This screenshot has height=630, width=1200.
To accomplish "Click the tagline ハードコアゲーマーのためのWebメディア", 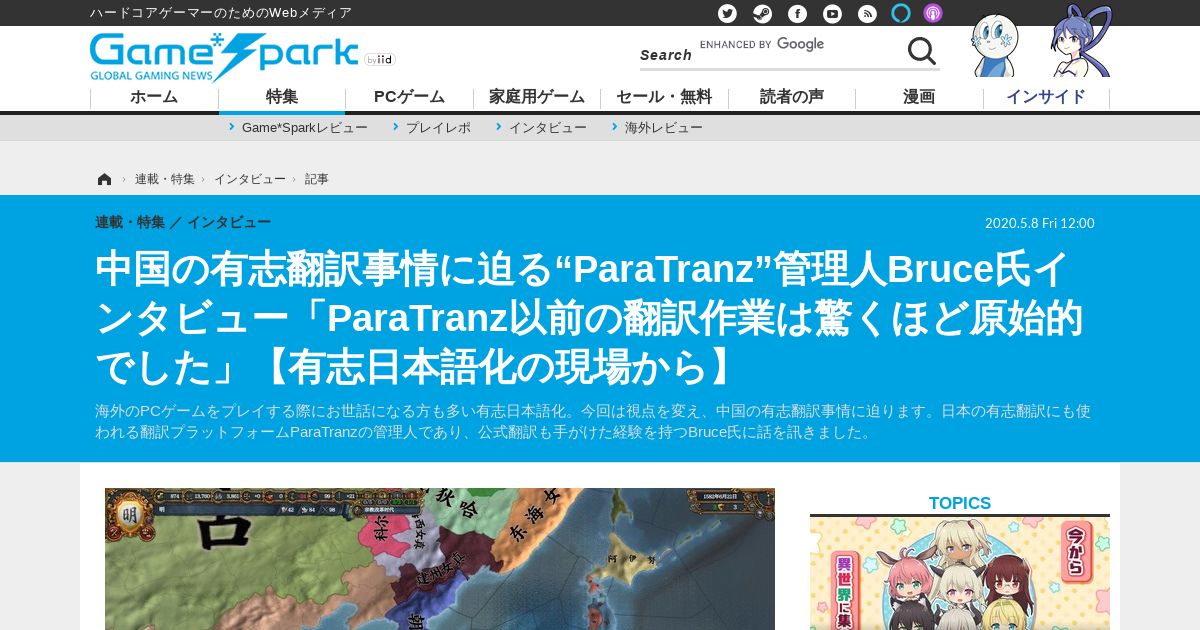I will point(221,13).
